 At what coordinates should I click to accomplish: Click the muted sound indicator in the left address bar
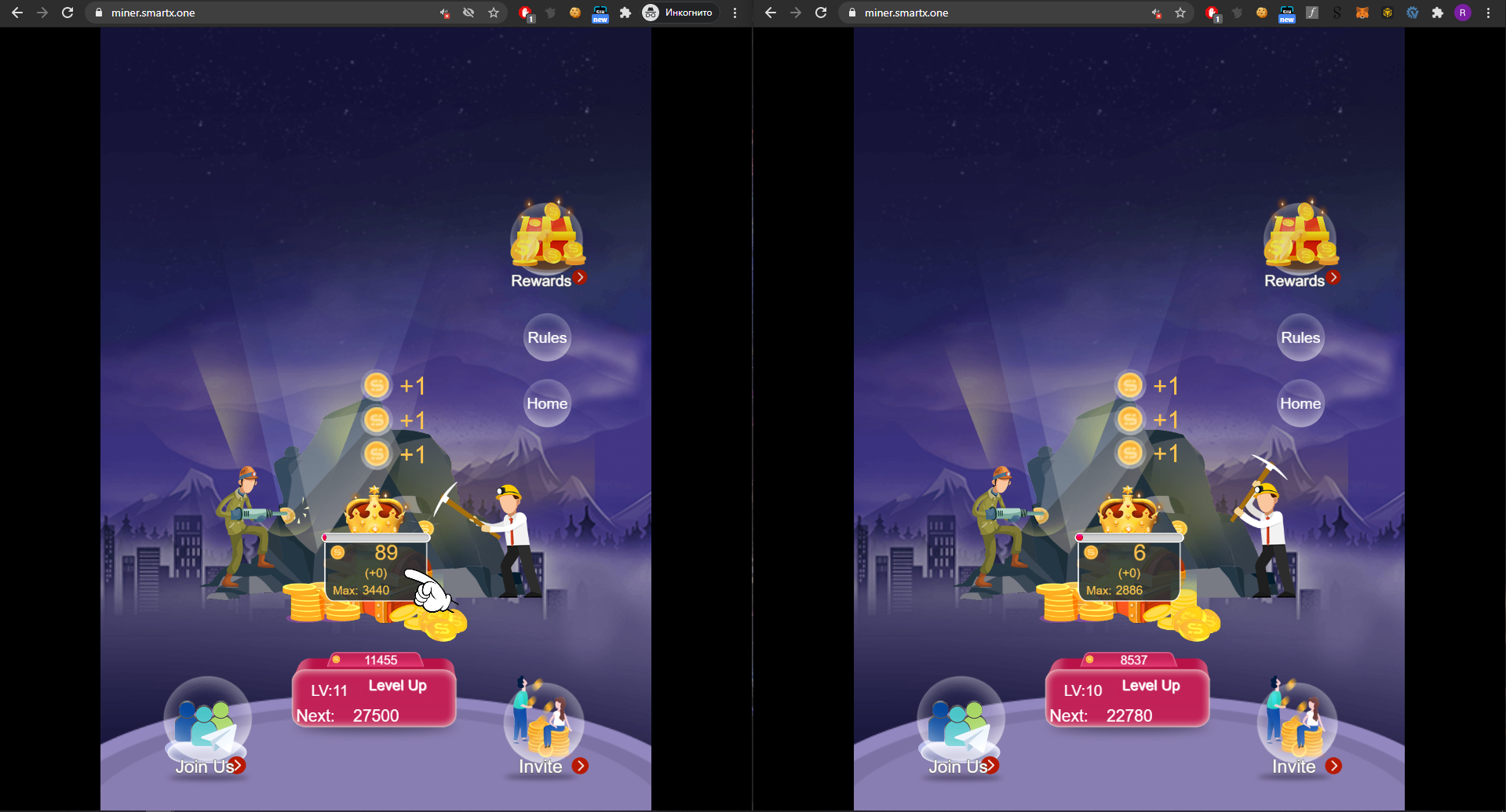tap(445, 13)
